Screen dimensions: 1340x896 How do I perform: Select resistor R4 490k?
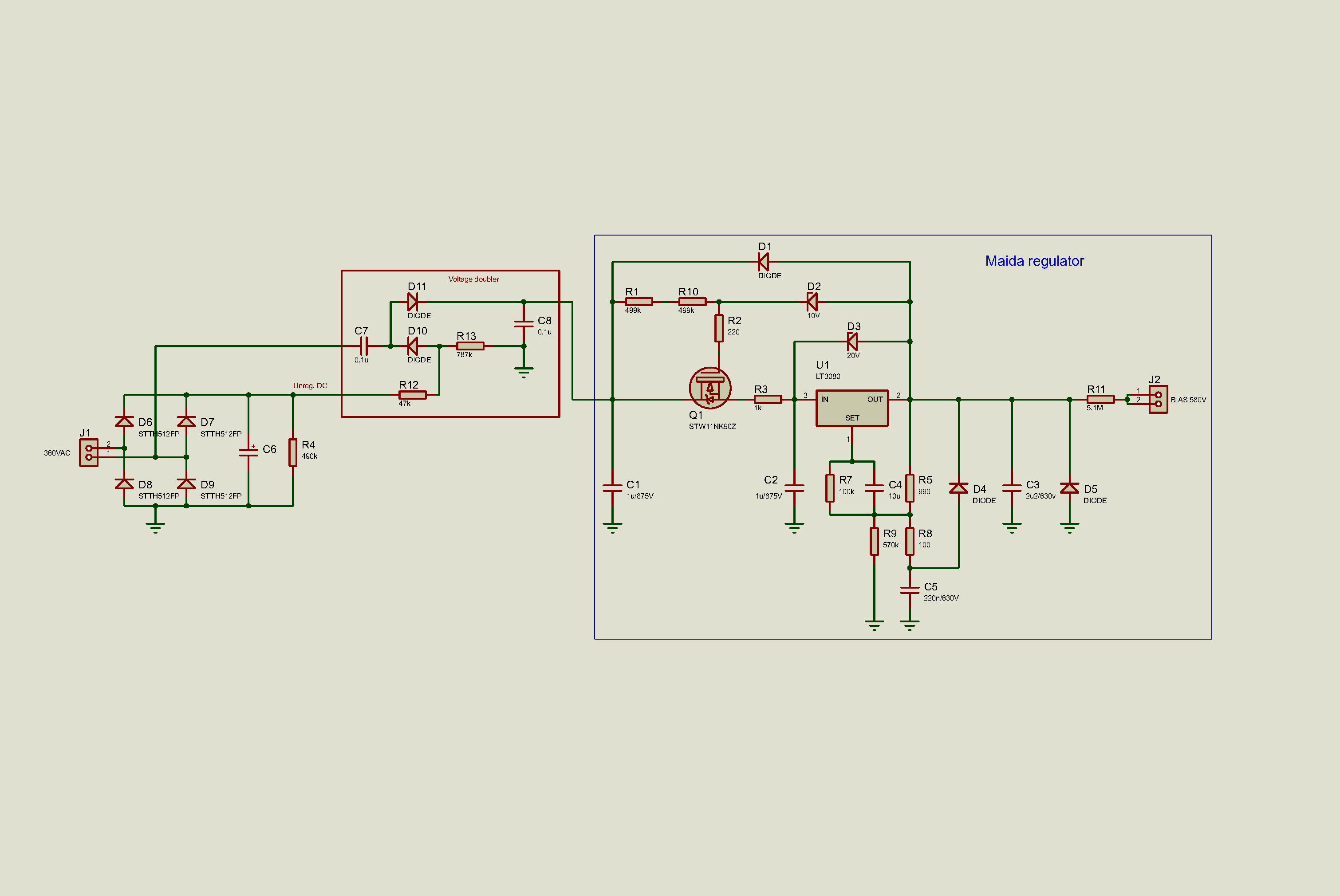(293, 452)
